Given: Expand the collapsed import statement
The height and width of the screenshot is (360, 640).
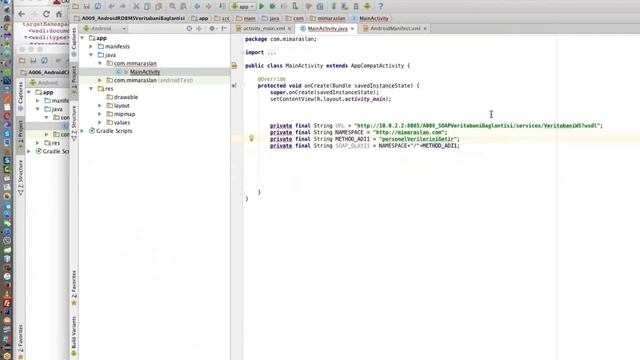Looking at the screenshot, I should [x=271, y=53].
